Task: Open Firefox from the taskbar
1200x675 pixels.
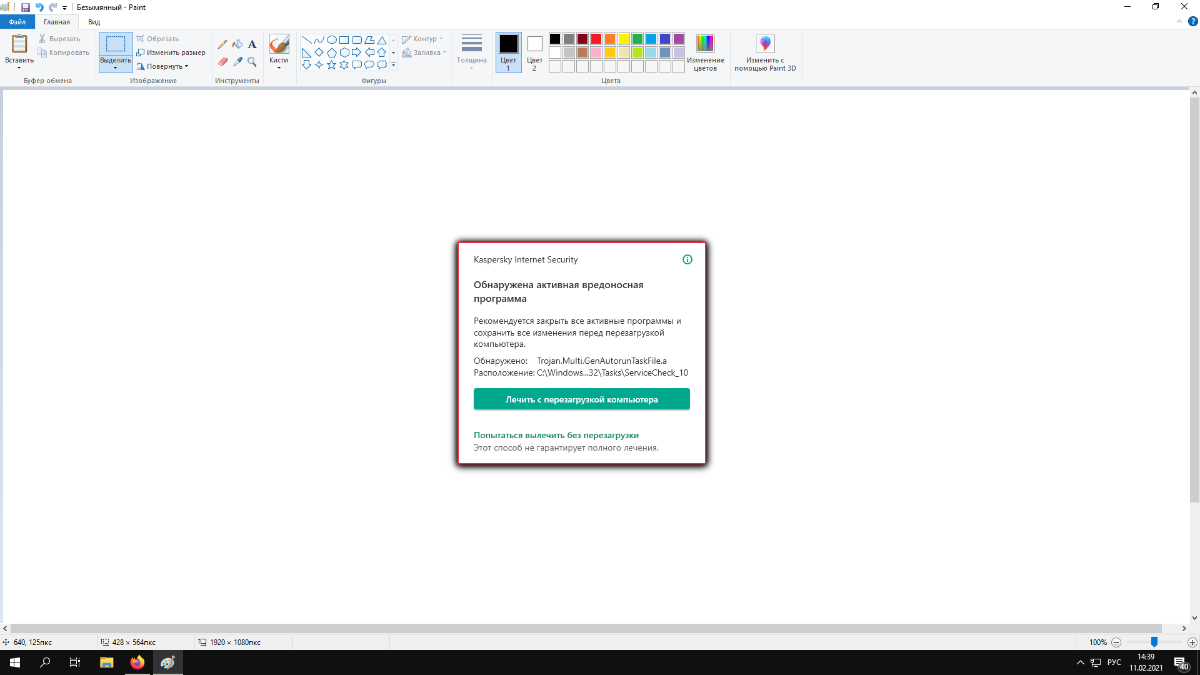Action: click(136, 662)
